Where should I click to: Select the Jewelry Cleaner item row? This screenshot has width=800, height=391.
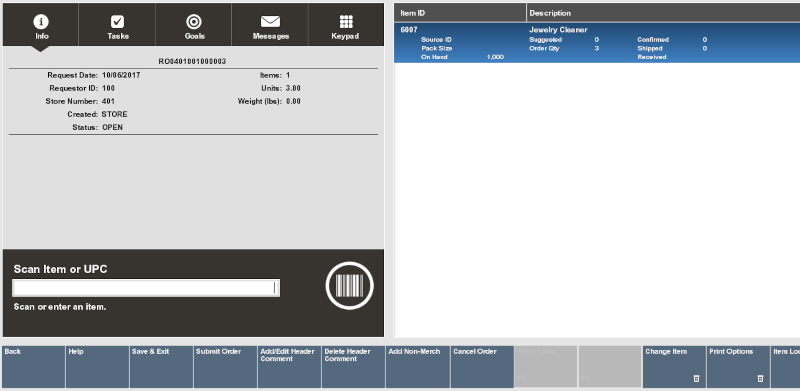point(597,43)
